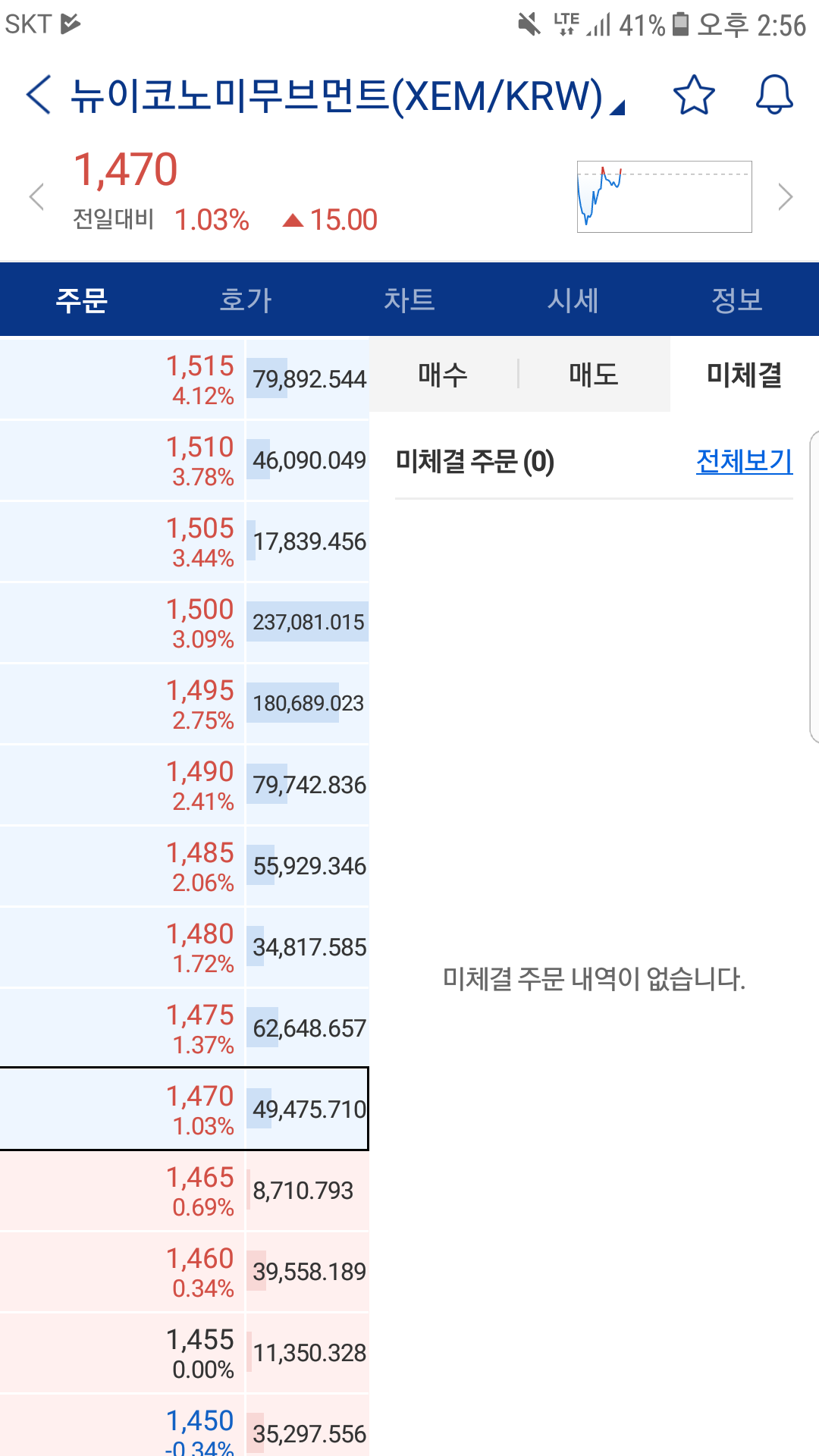
Task: Open the 전체보기 link
Action: coord(745,460)
